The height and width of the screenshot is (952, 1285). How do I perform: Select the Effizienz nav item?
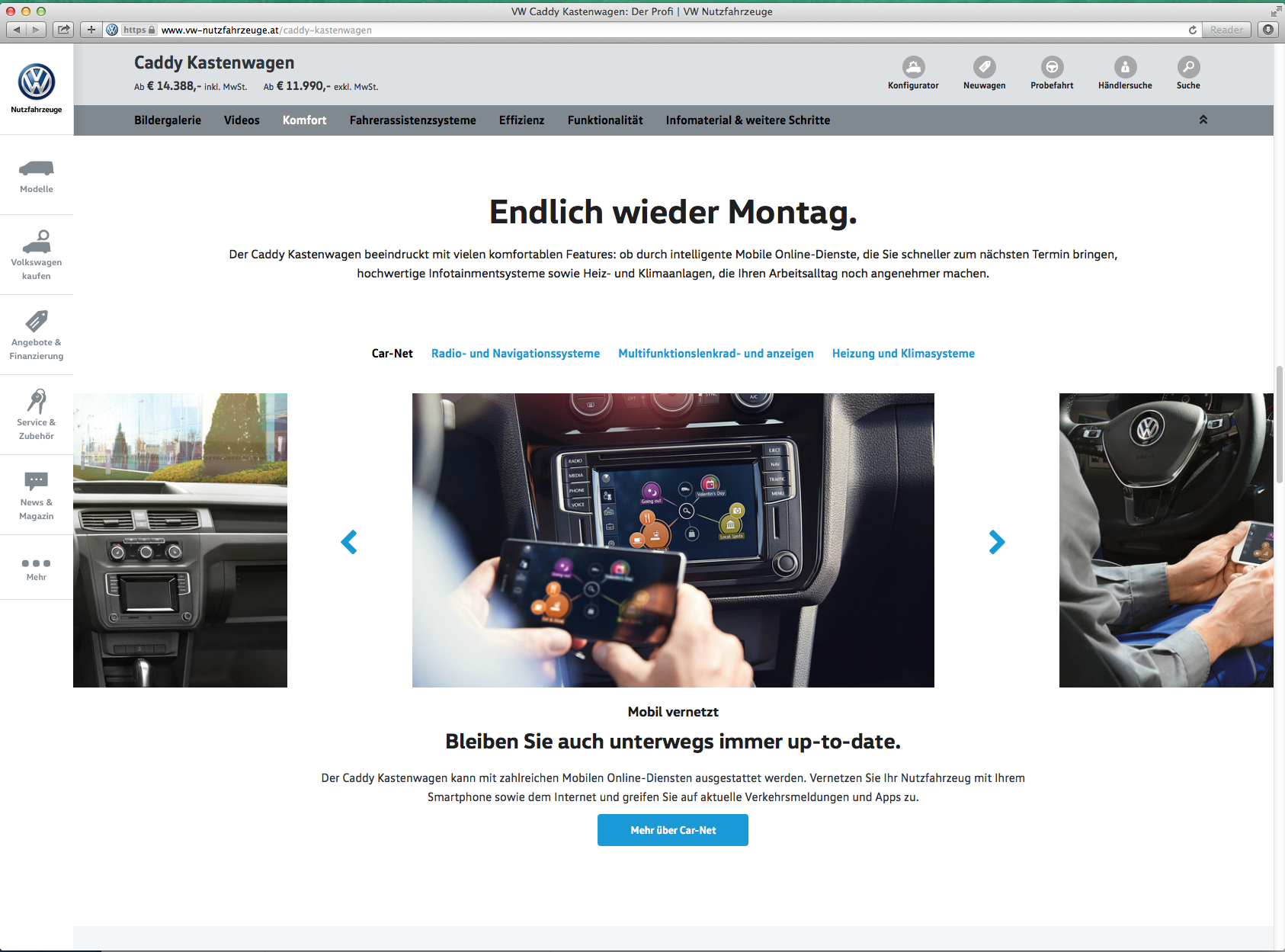click(522, 120)
